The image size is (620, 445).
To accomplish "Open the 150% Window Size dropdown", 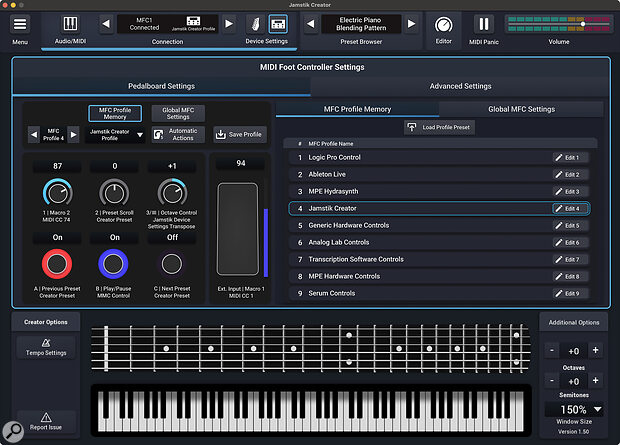I will click(574, 409).
